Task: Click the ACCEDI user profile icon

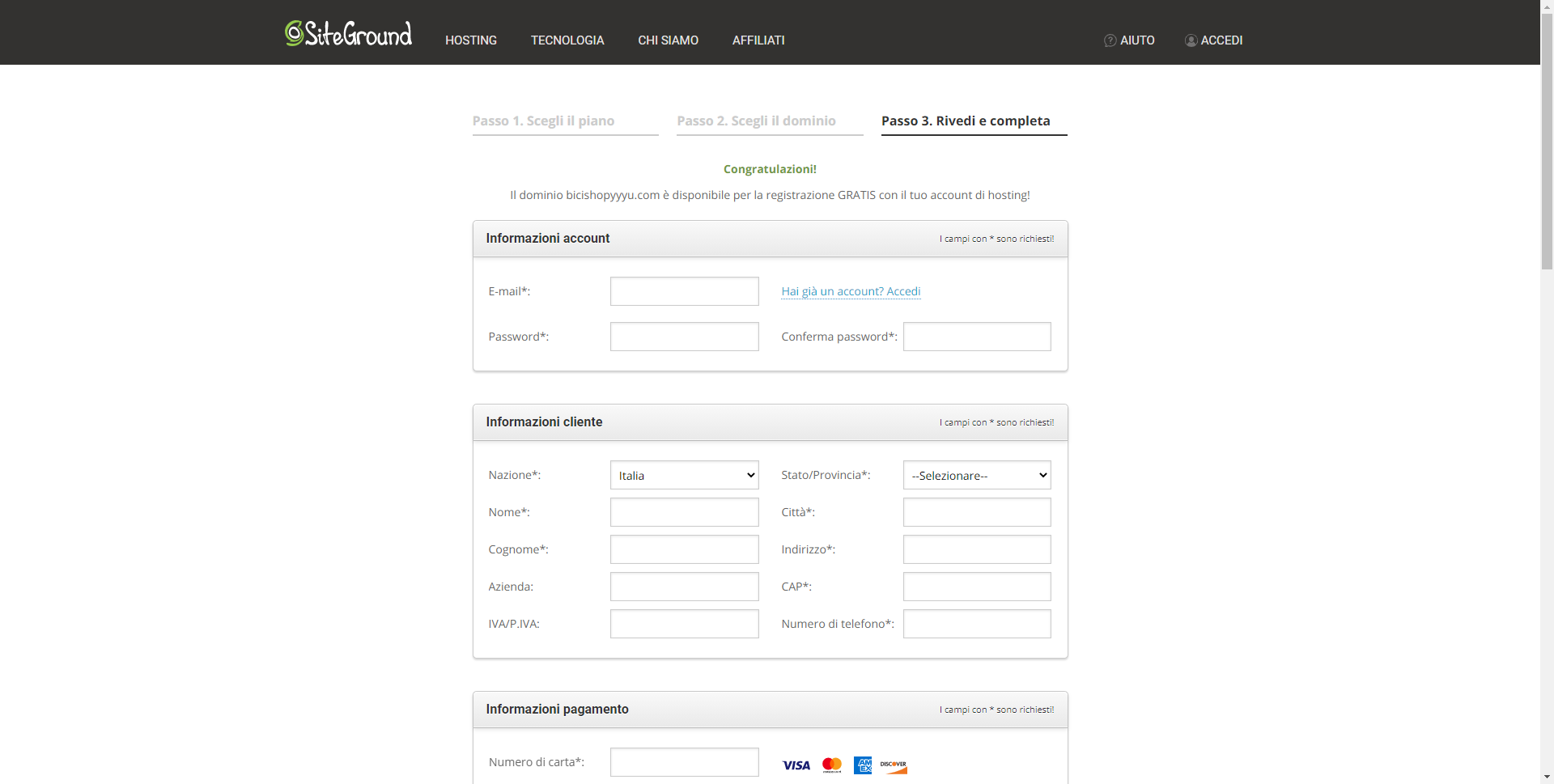Action: click(1191, 40)
